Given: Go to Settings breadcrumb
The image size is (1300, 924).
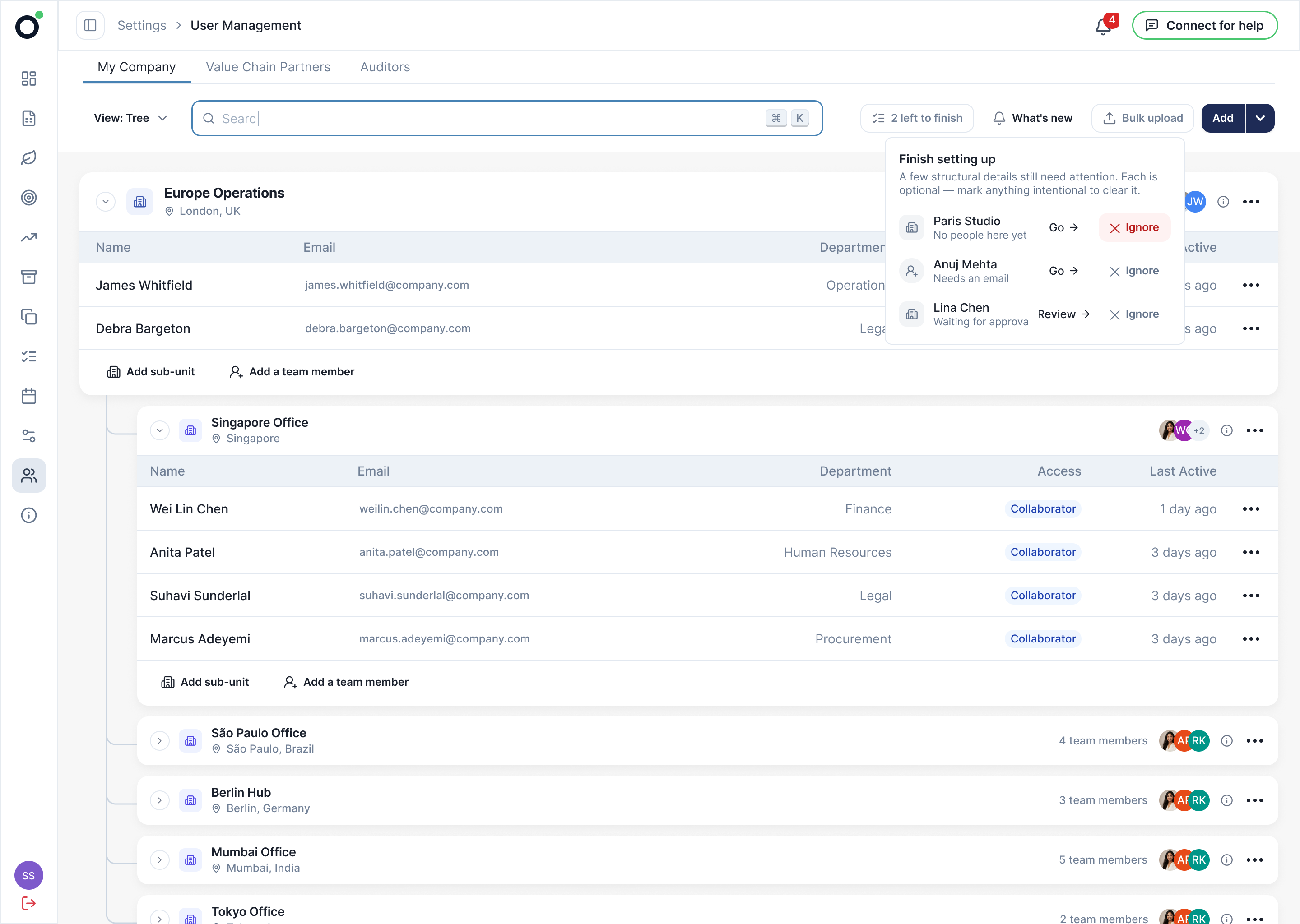Looking at the screenshot, I should click(x=142, y=26).
